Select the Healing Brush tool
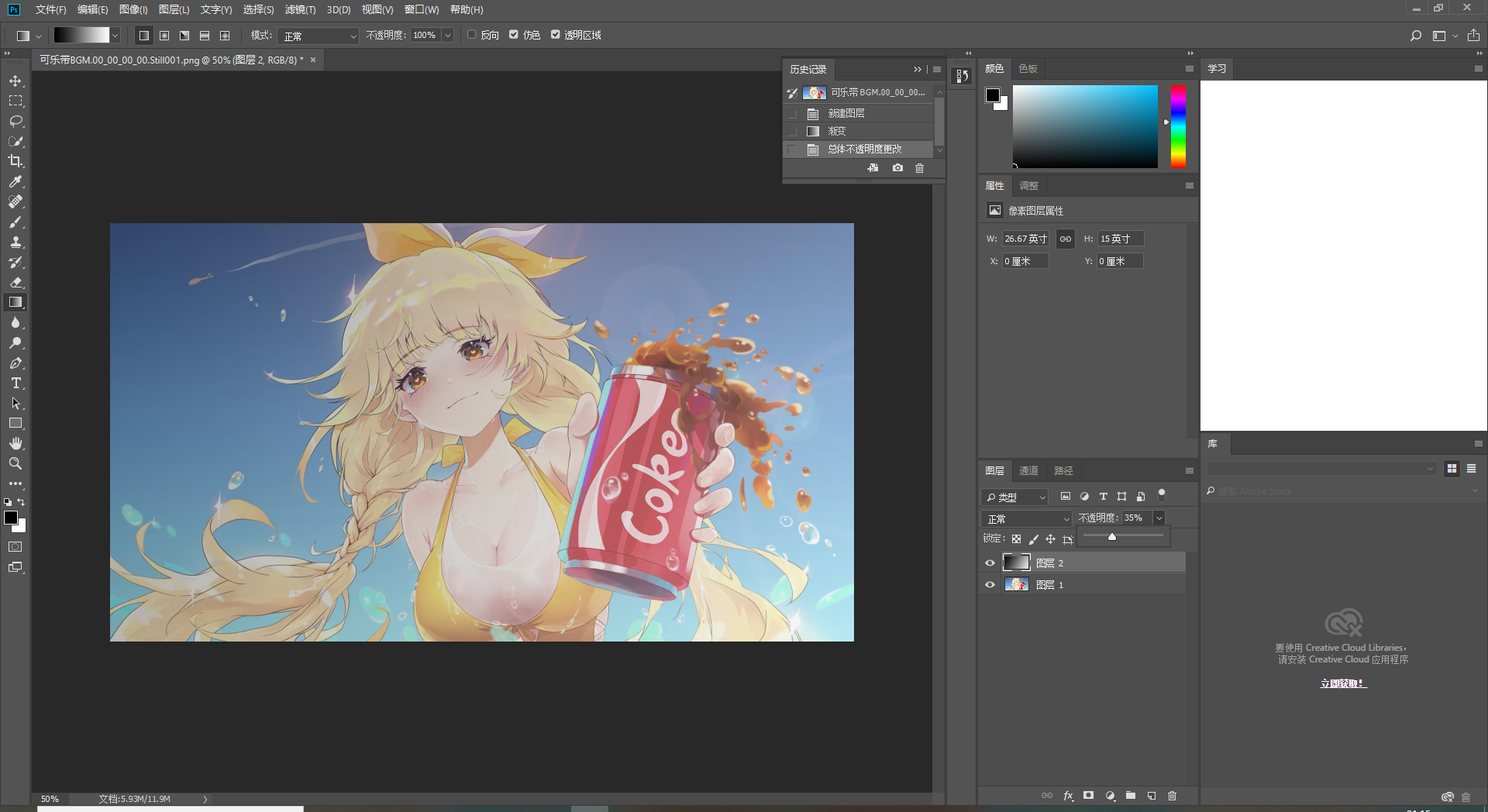 (x=15, y=201)
